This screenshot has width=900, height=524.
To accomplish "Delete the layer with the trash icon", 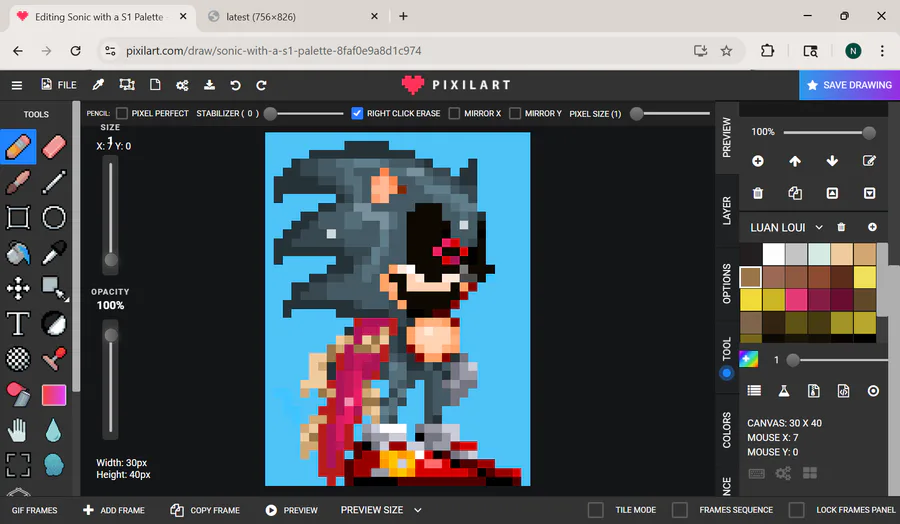I will click(x=758, y=193).
